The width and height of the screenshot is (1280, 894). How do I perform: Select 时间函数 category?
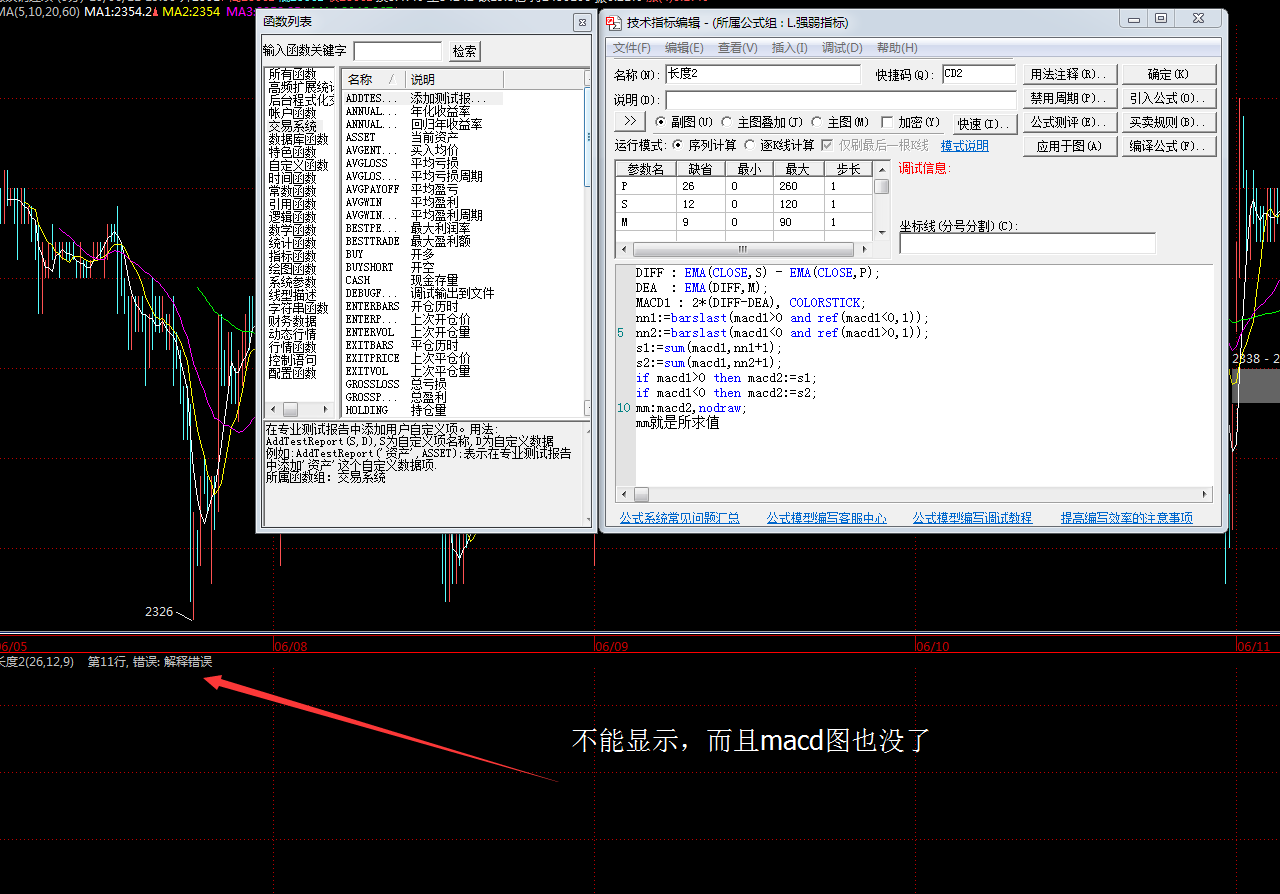pos(292,179)
